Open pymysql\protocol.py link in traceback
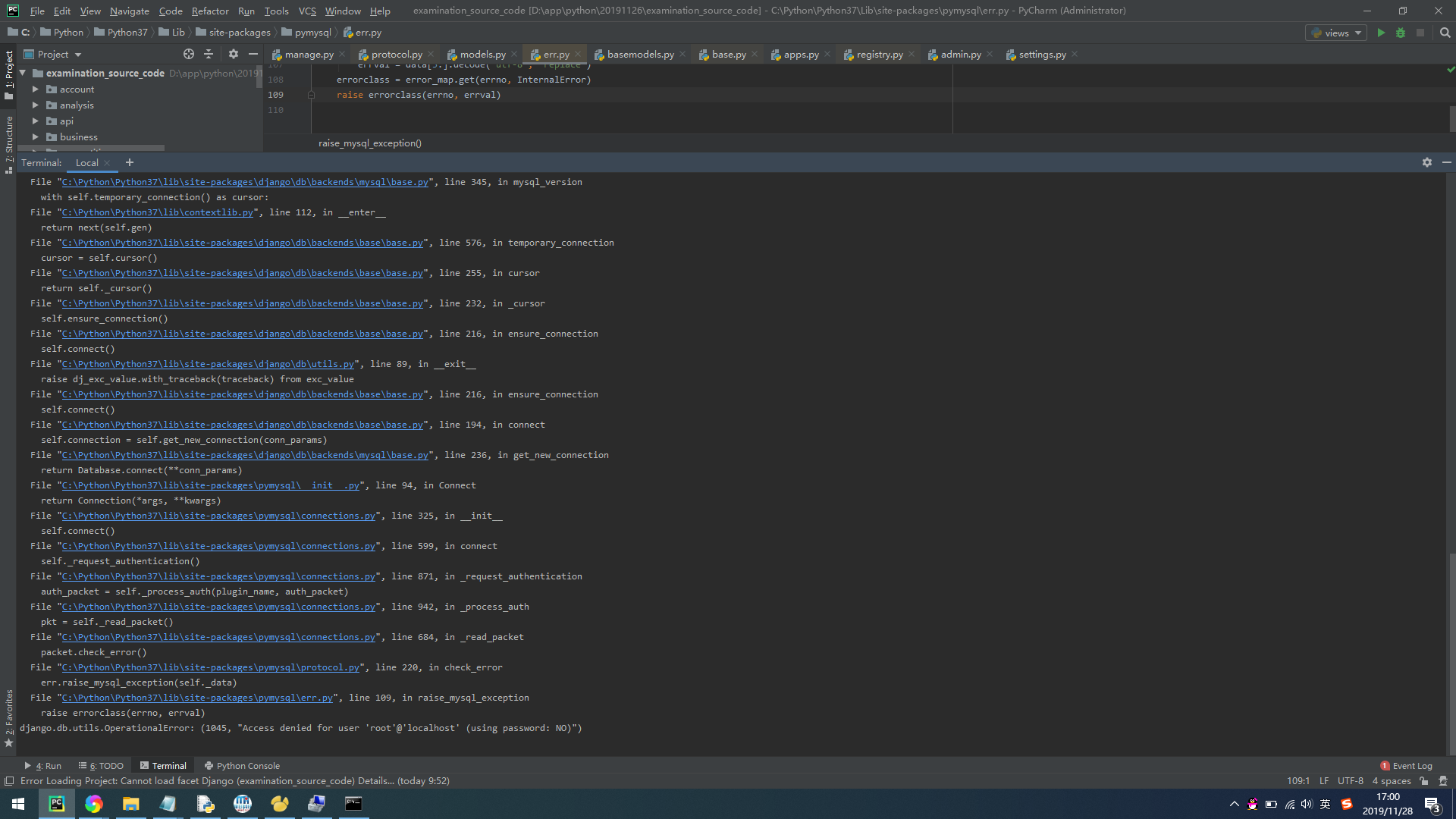The image size is (1456, 819). tap(211, 667)
